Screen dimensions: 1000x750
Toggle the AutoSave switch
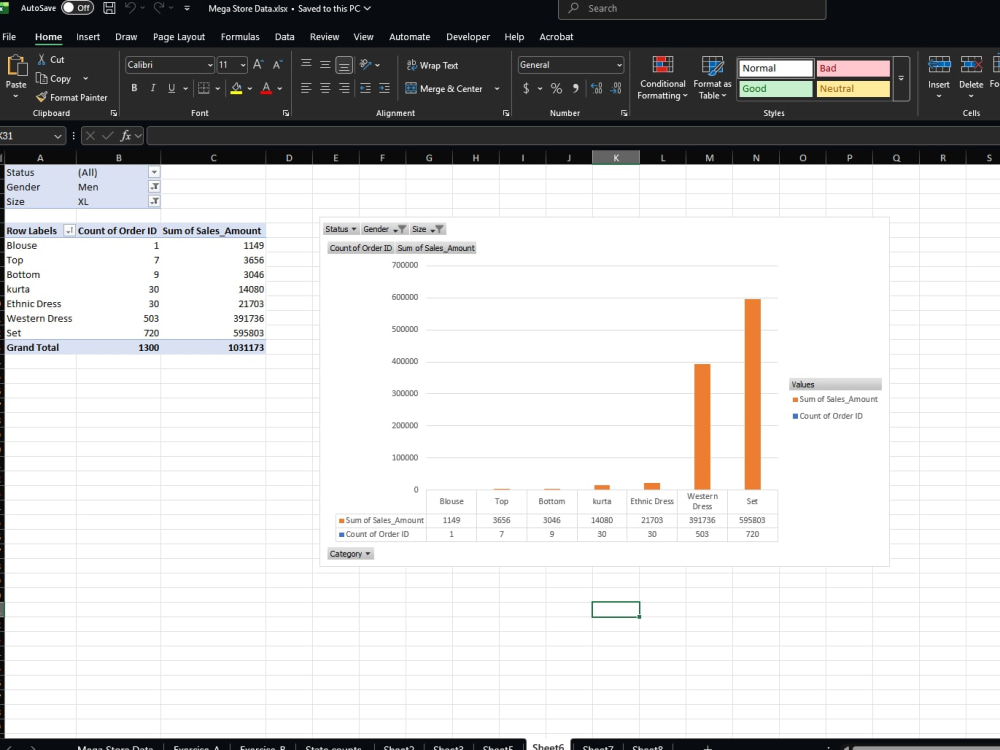point(77,8)
